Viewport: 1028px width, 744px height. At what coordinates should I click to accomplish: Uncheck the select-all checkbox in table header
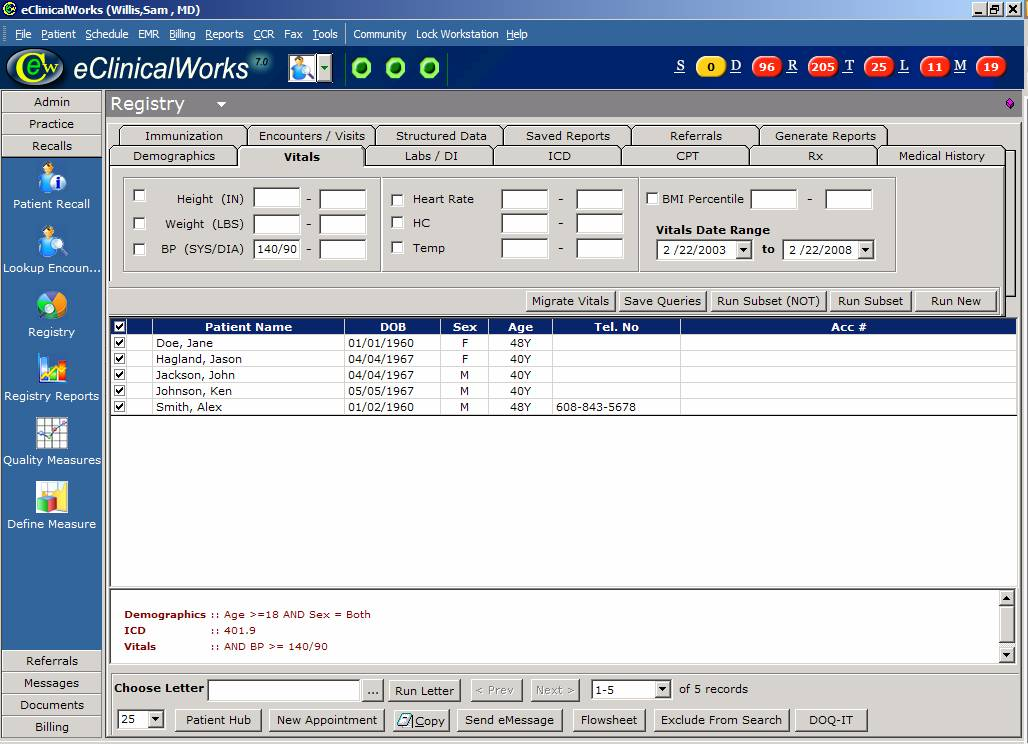(119, 326)
